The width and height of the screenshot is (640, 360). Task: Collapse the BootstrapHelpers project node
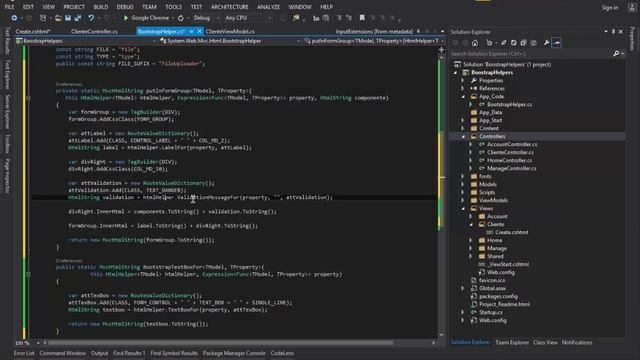point(456,73)
